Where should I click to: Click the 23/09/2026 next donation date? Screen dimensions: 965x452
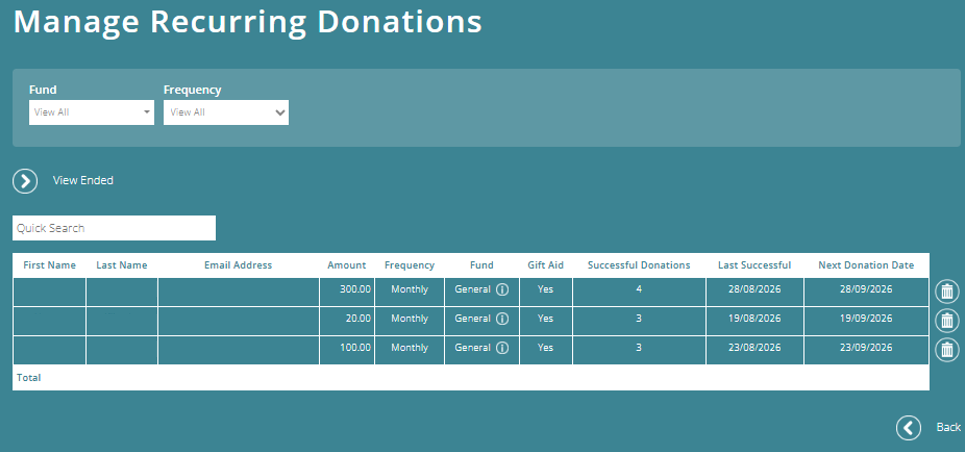(x=866, y=347)
